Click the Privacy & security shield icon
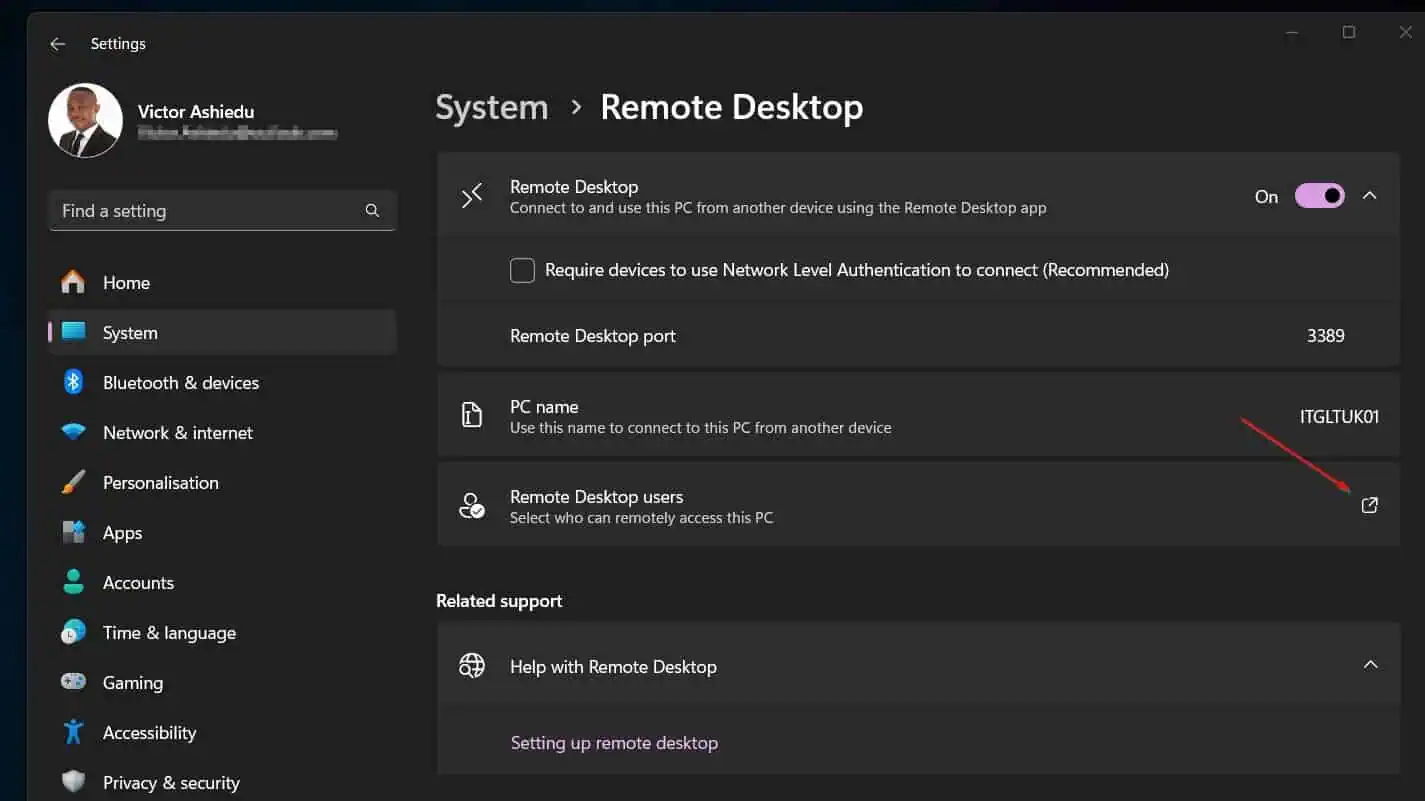Image resolution: width=1425 pixels, height=801 pixels. click(x=73, y=782)
